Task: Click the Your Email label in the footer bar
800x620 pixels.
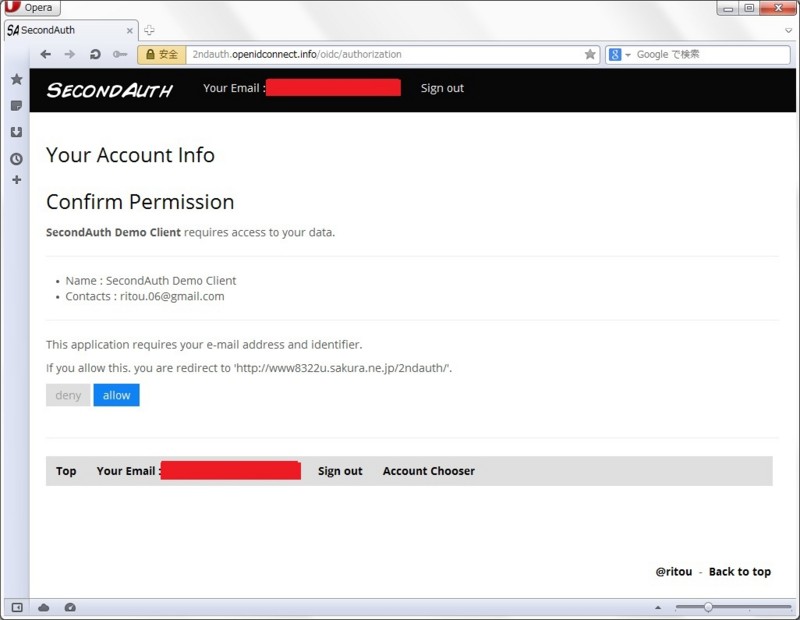Action: pyautogui.click(x=128, y=471)
